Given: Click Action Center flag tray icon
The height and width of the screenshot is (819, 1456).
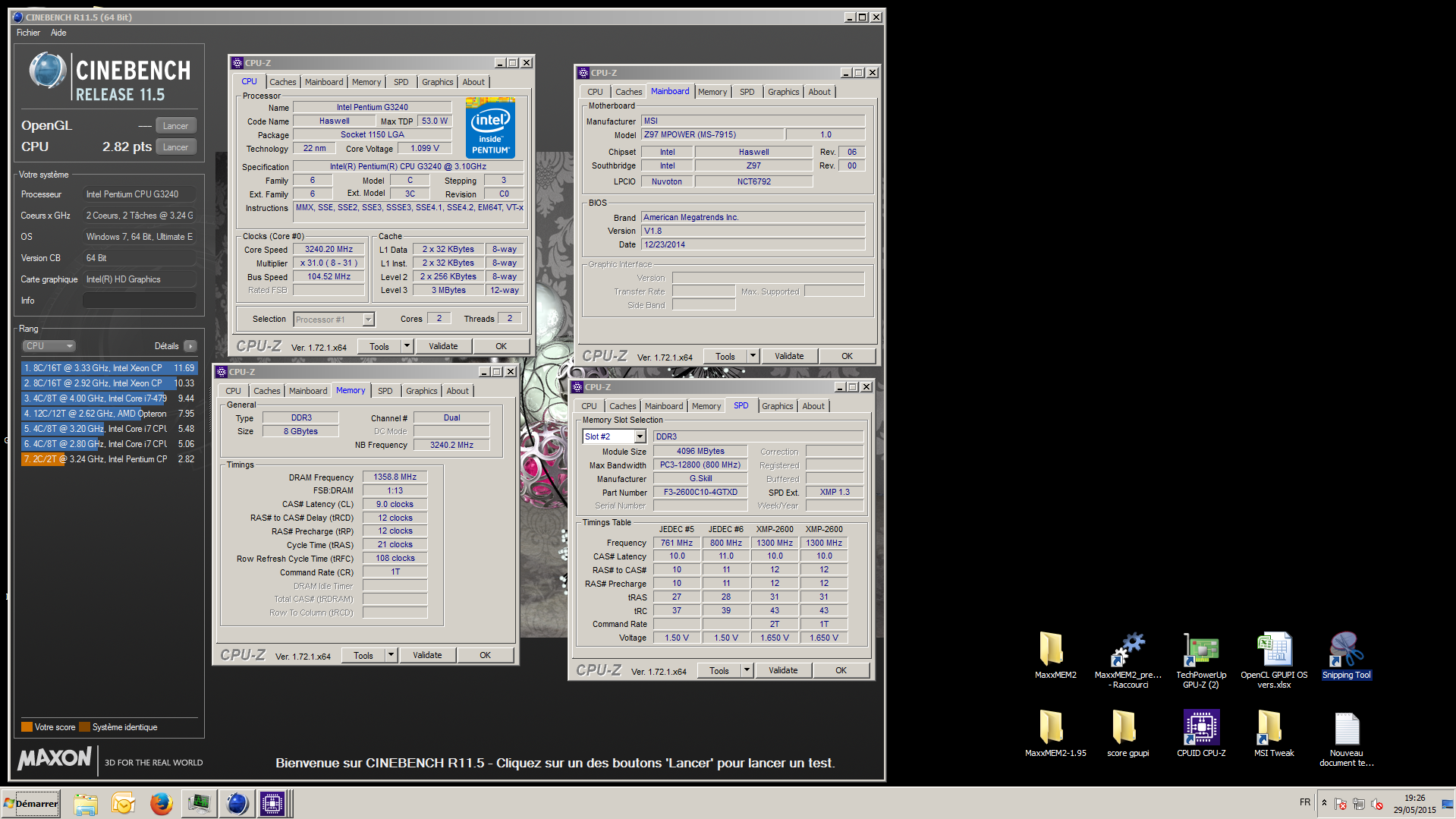Looking at the screenshot, I should pyautogui.click(x=1341, y=804).
